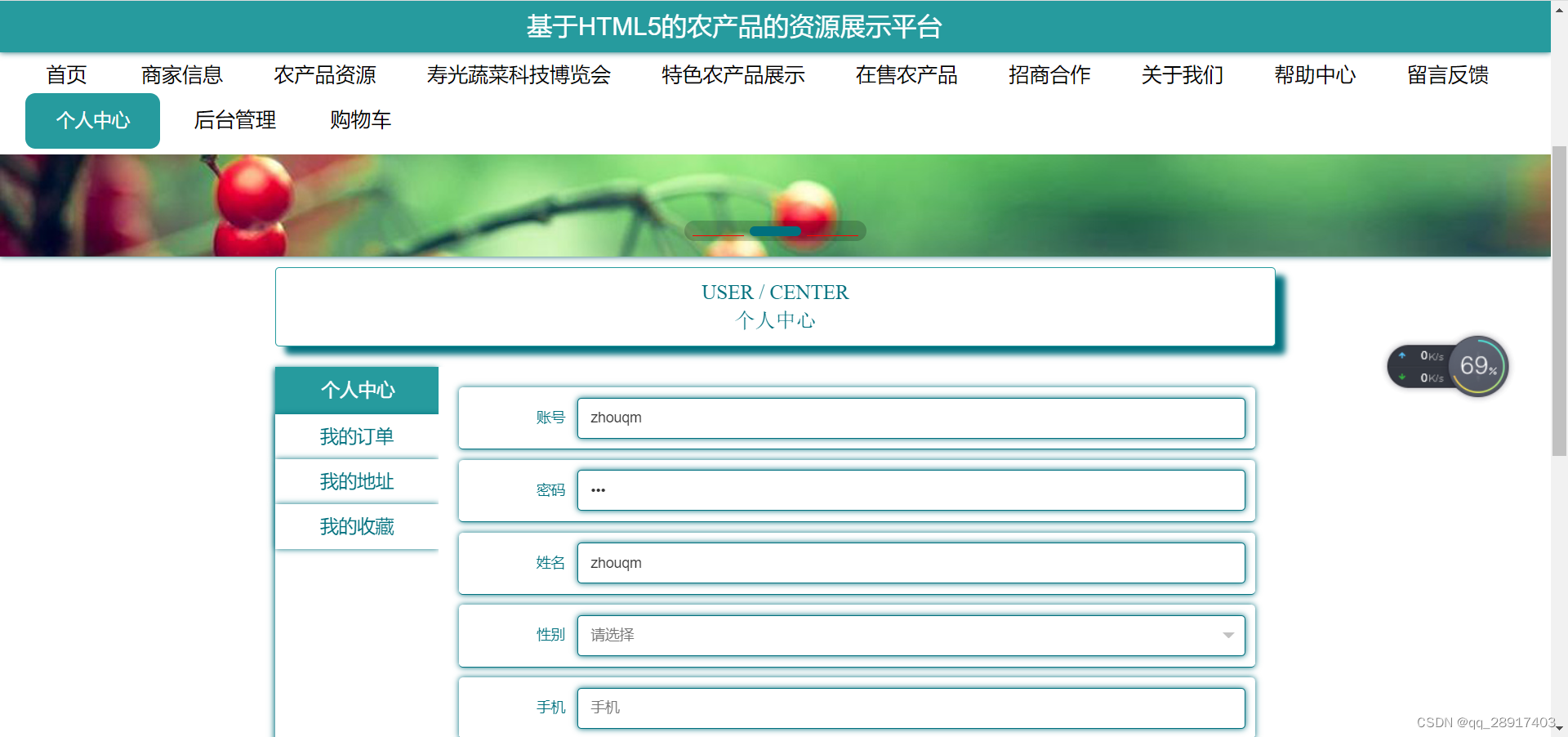Go to 招商合作 page
The height and width of the screenshot is (737, 1568).
(x=1049, y=75)
